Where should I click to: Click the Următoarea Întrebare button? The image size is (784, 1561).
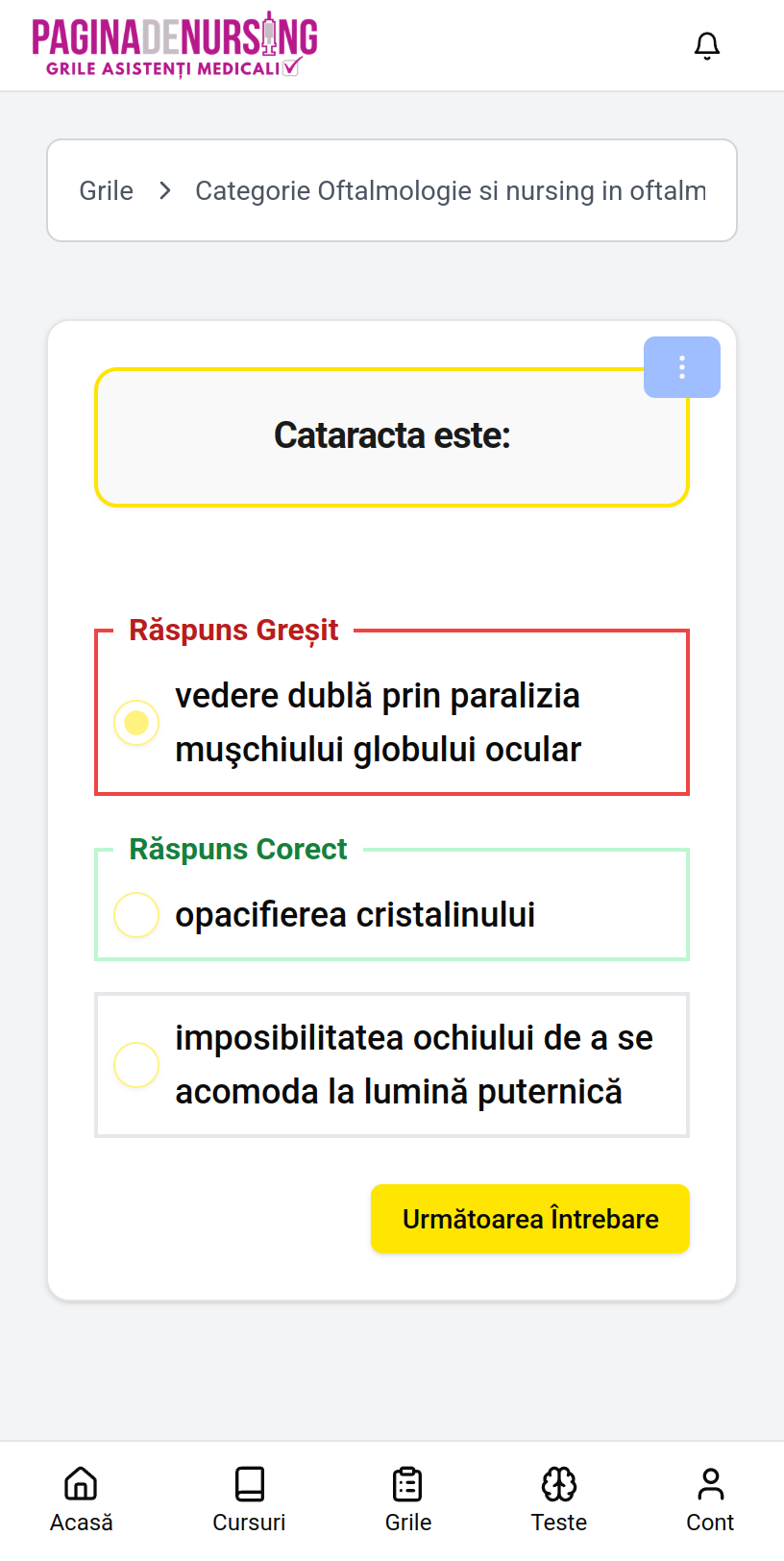click(529, 1218)
